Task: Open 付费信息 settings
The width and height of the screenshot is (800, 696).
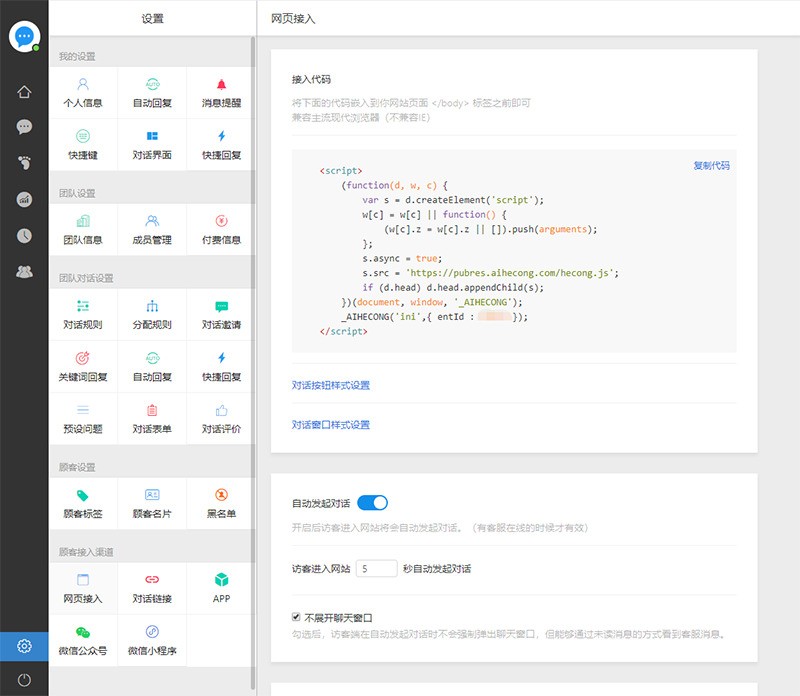Action: coord(221,230)
